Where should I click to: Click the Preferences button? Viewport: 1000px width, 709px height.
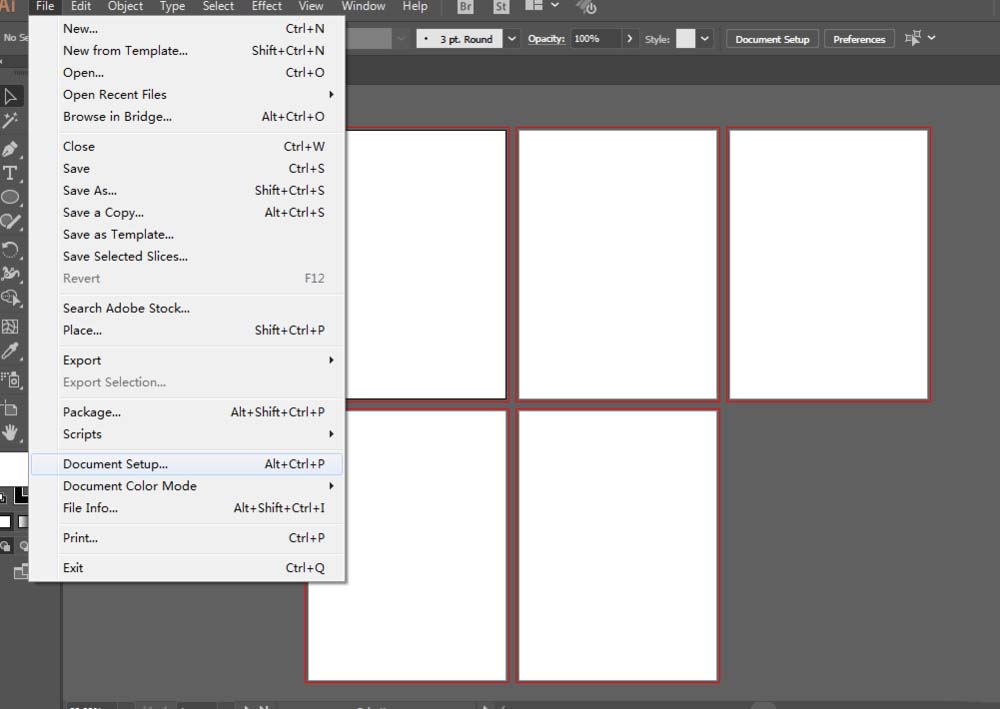coord(859,39)
